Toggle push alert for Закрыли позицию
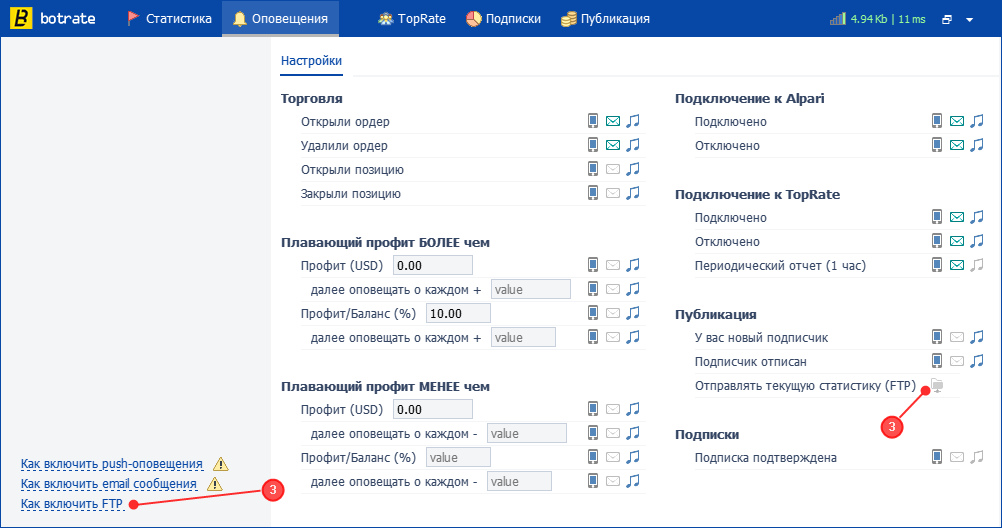This screenshot has height=528, width=1002. [593, 193]
